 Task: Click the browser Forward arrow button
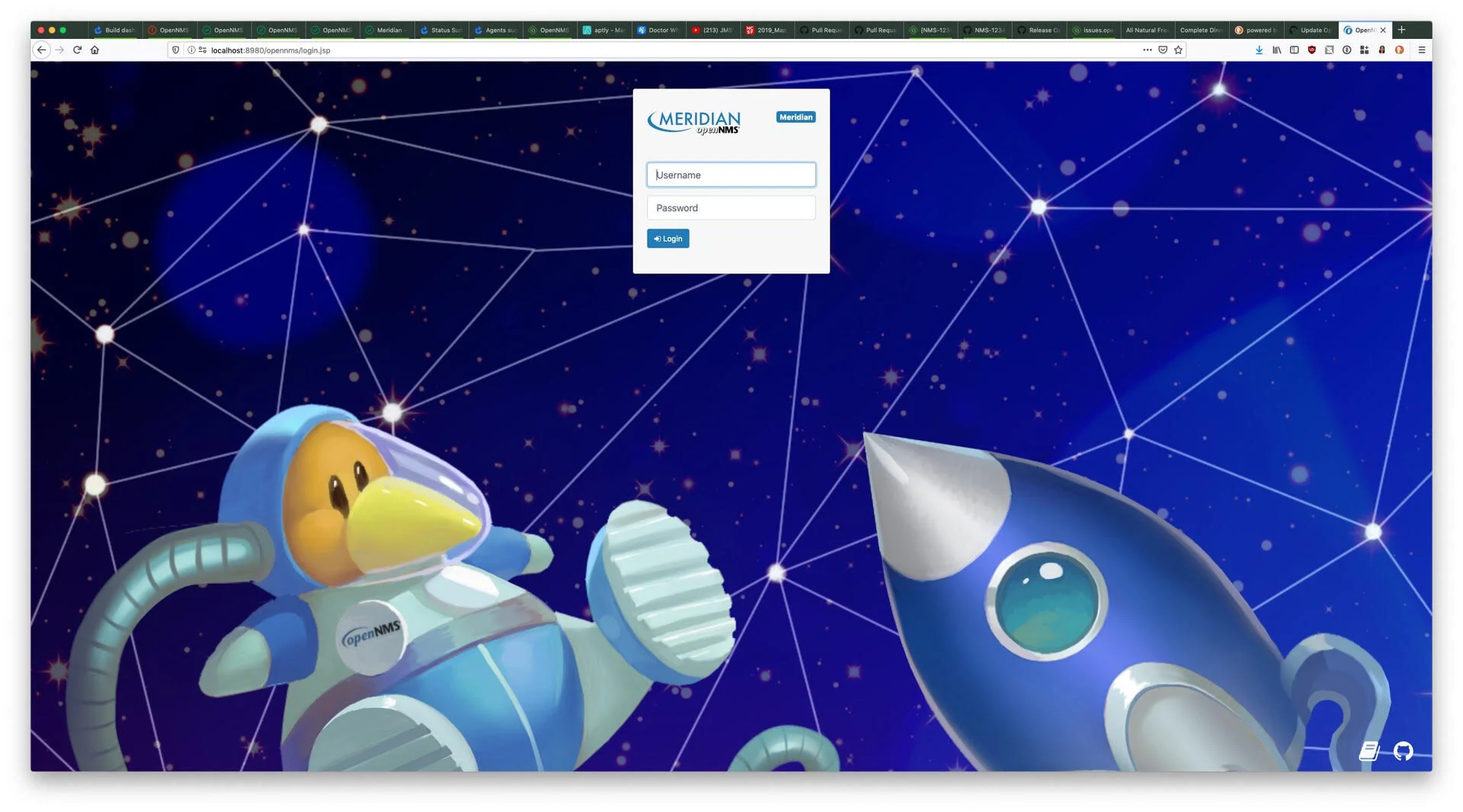(59, 50)
